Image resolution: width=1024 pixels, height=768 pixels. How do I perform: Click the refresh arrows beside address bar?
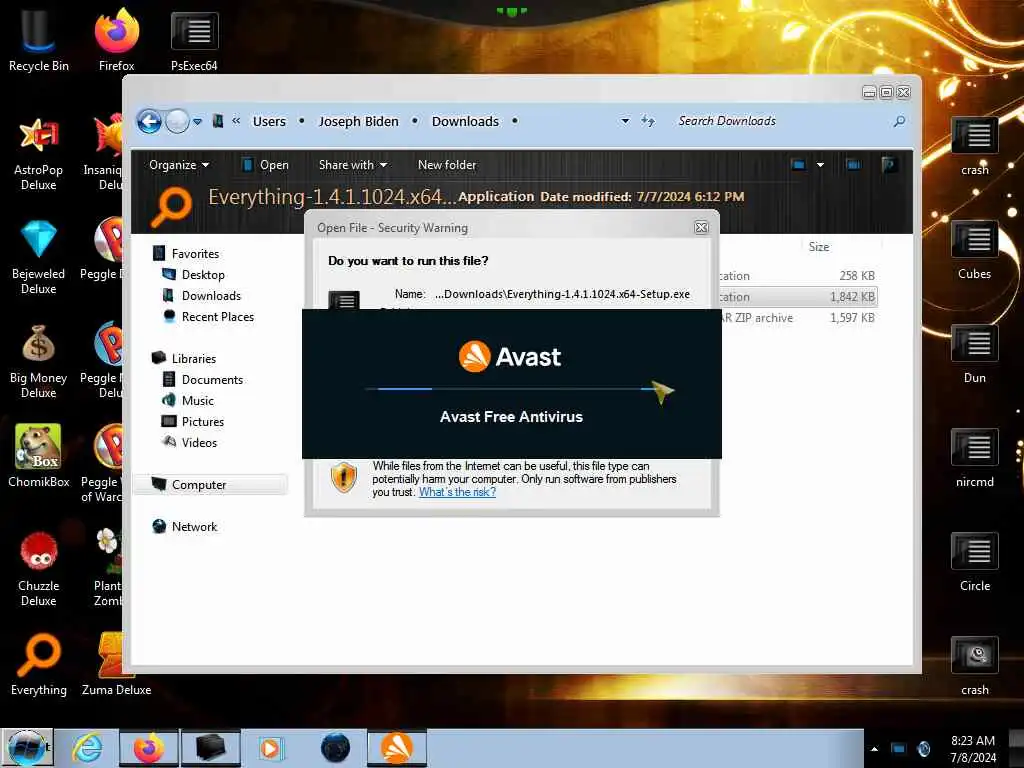[648, 121]
